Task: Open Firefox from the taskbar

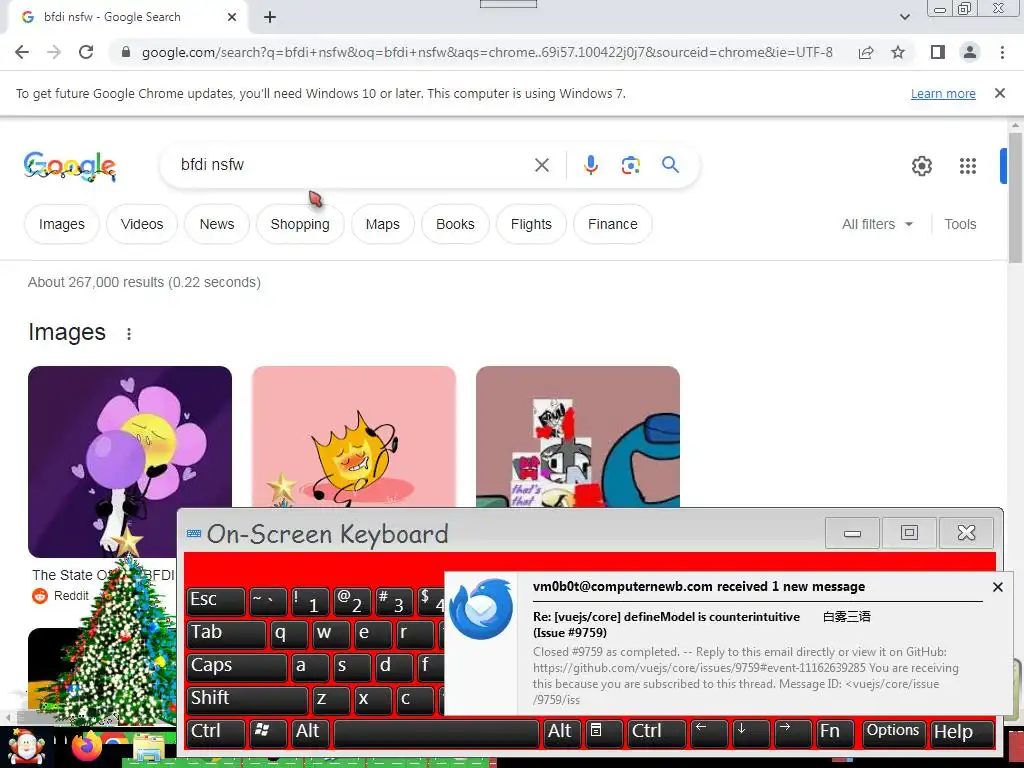Action: [87, 746]
